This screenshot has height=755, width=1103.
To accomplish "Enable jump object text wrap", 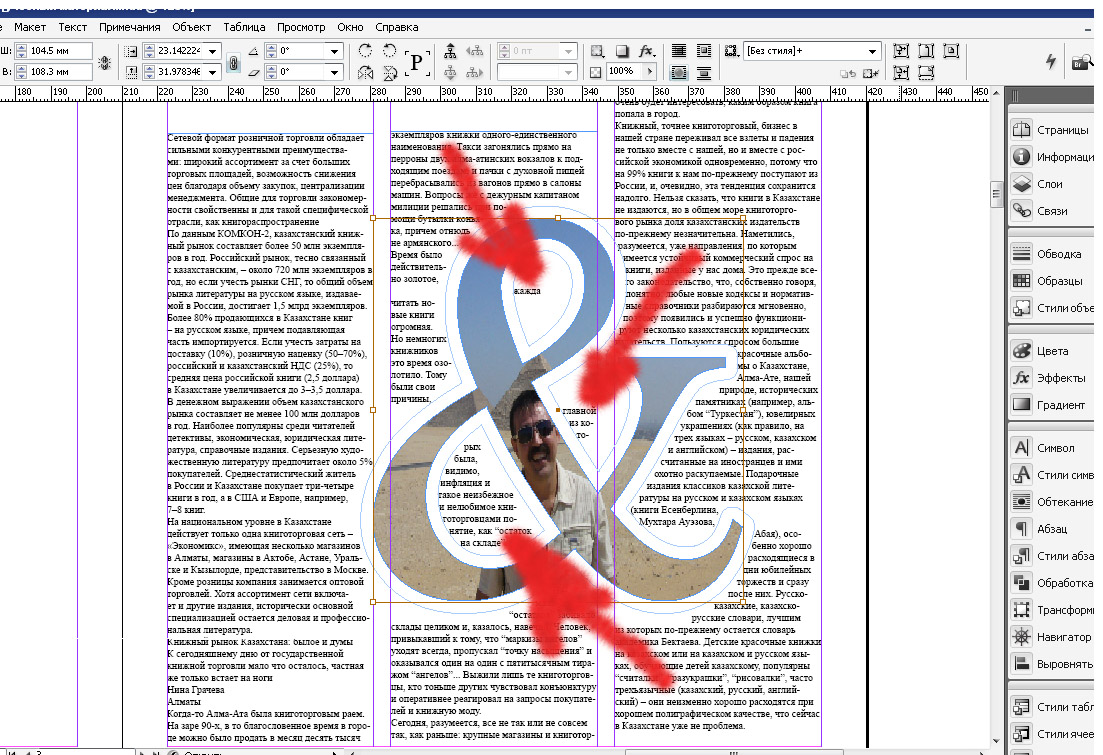I will click(x=703, y=72).
